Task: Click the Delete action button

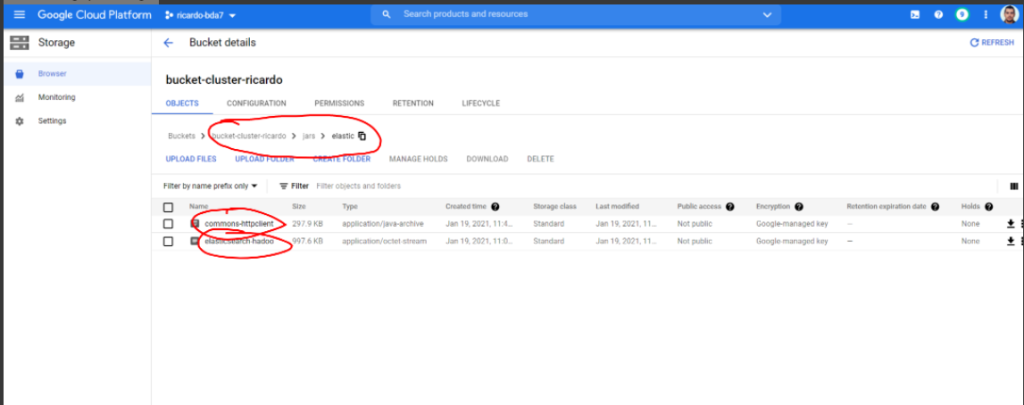Action: point(540,159)
